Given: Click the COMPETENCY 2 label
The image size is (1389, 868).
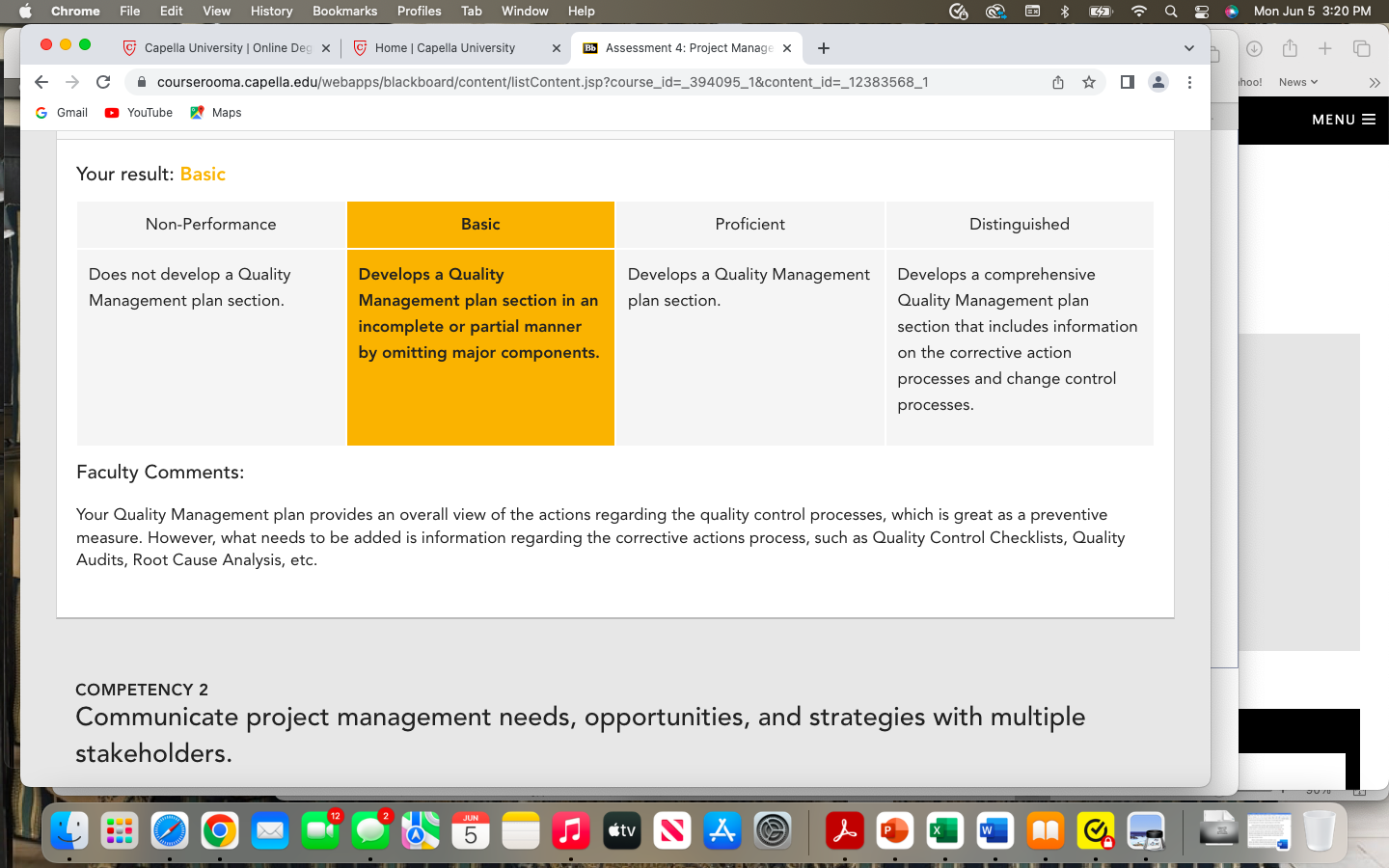Looking at the screenshot, I should click(x=142, y=690).
